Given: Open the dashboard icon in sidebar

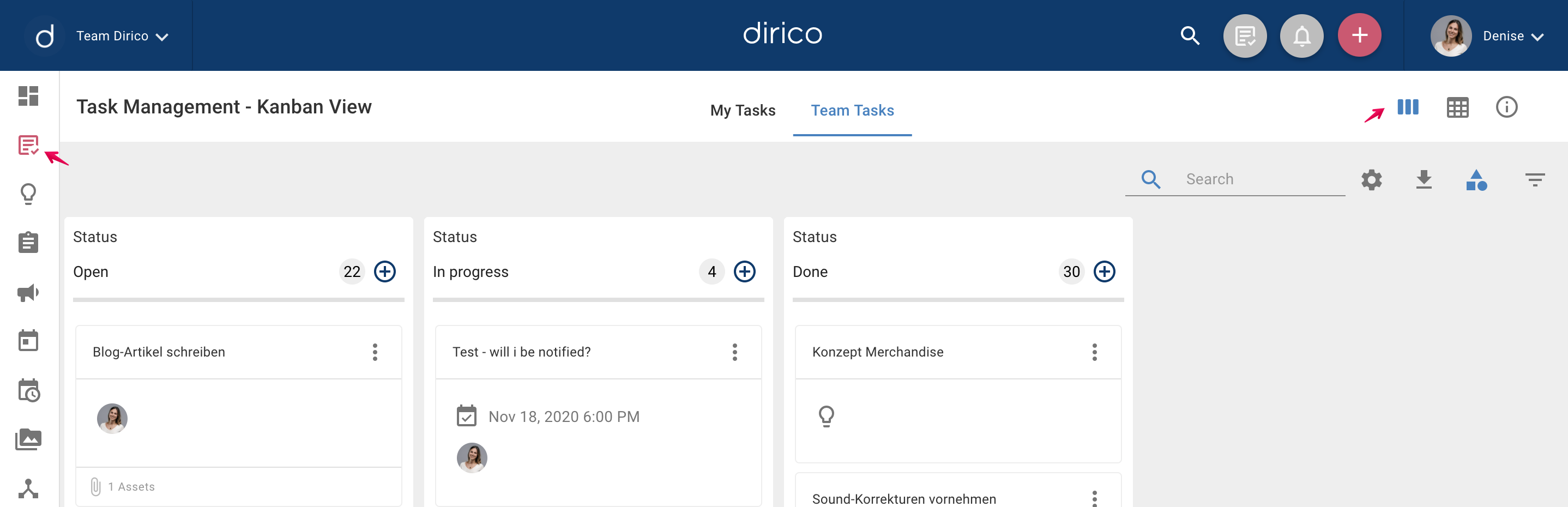Looking at the screenshot, I should (x=28, y=96).
